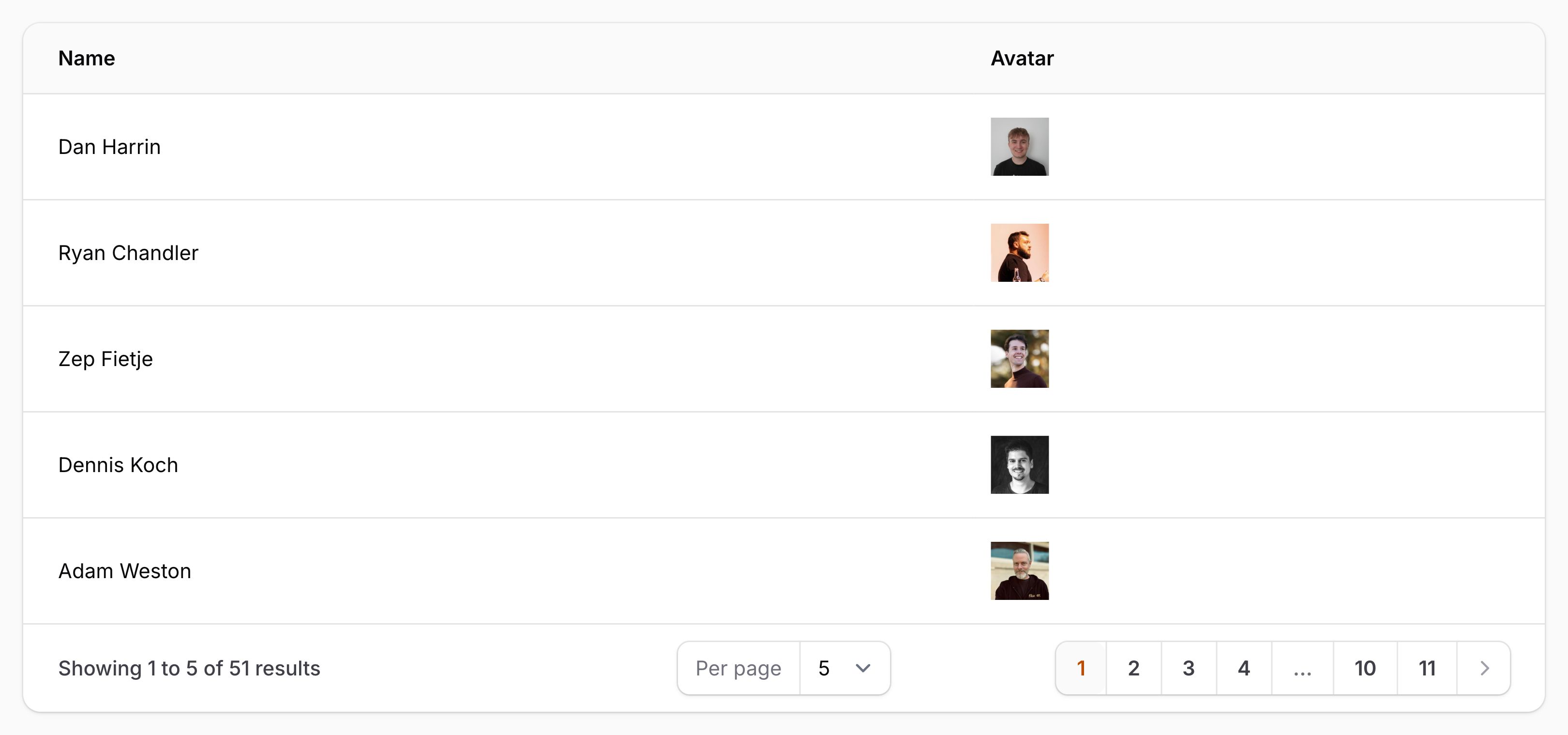Click Dennis Koch's avatar image
The image size is (1568, 735).
pos(1020,465)
